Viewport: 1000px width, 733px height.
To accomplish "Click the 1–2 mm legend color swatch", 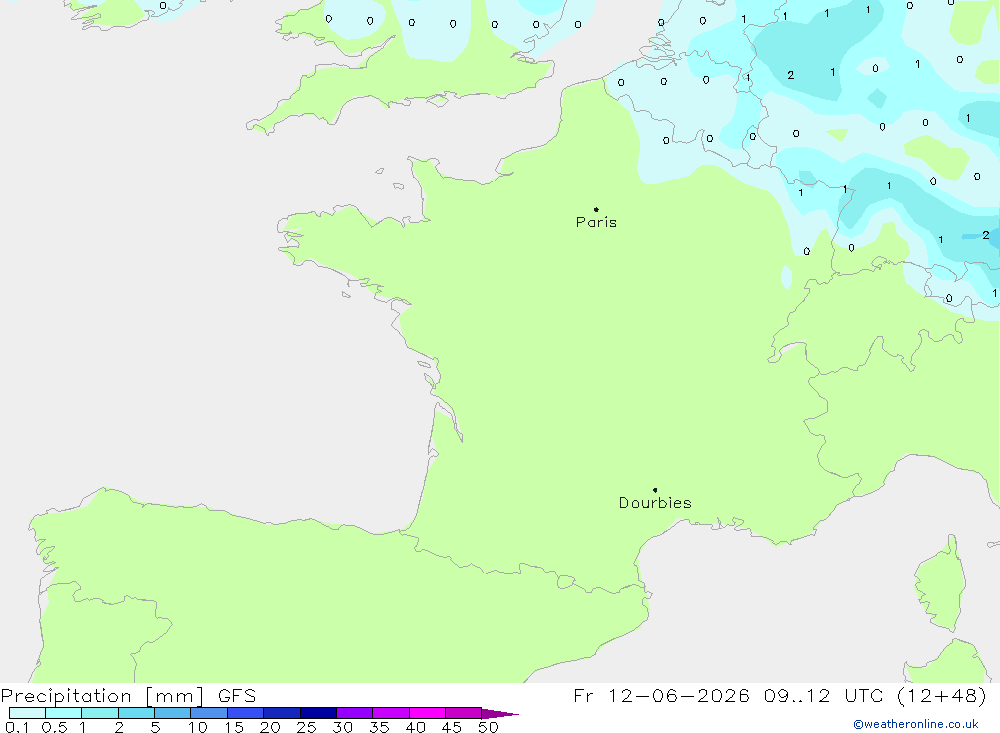I will point(100,713).
